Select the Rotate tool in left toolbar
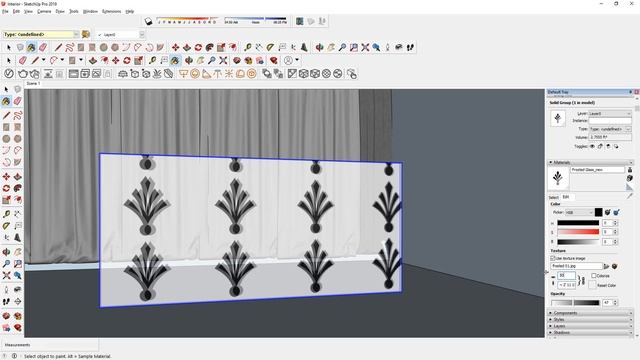 [6, 188]
